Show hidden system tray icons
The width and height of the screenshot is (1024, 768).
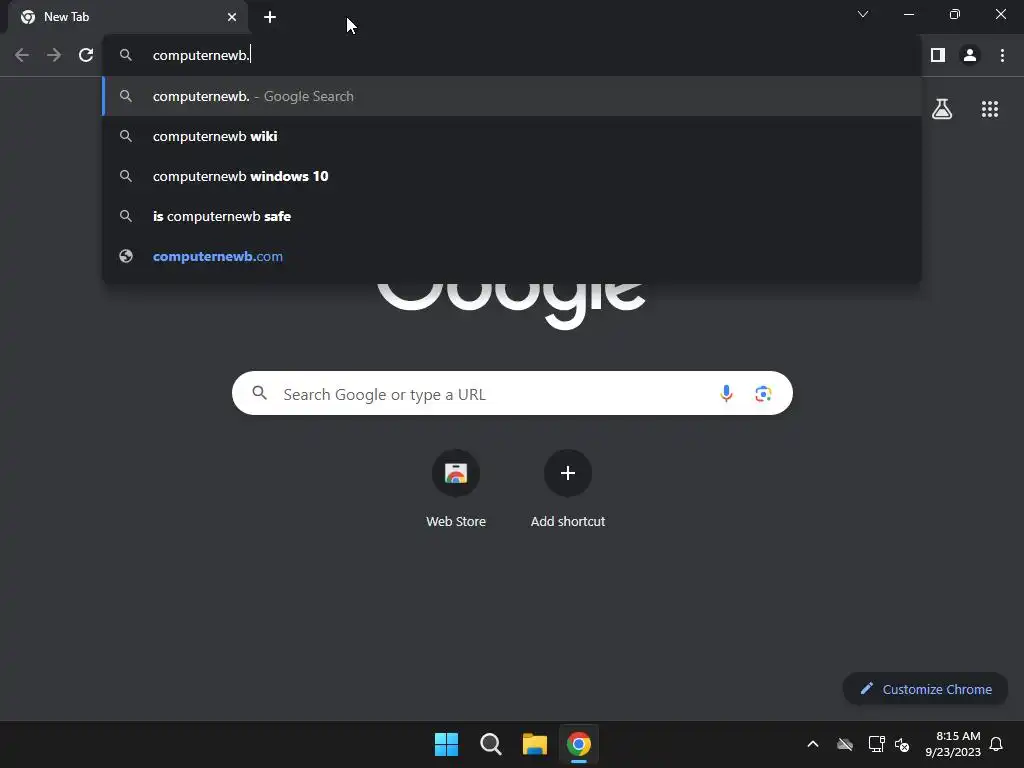coord(813,744)
